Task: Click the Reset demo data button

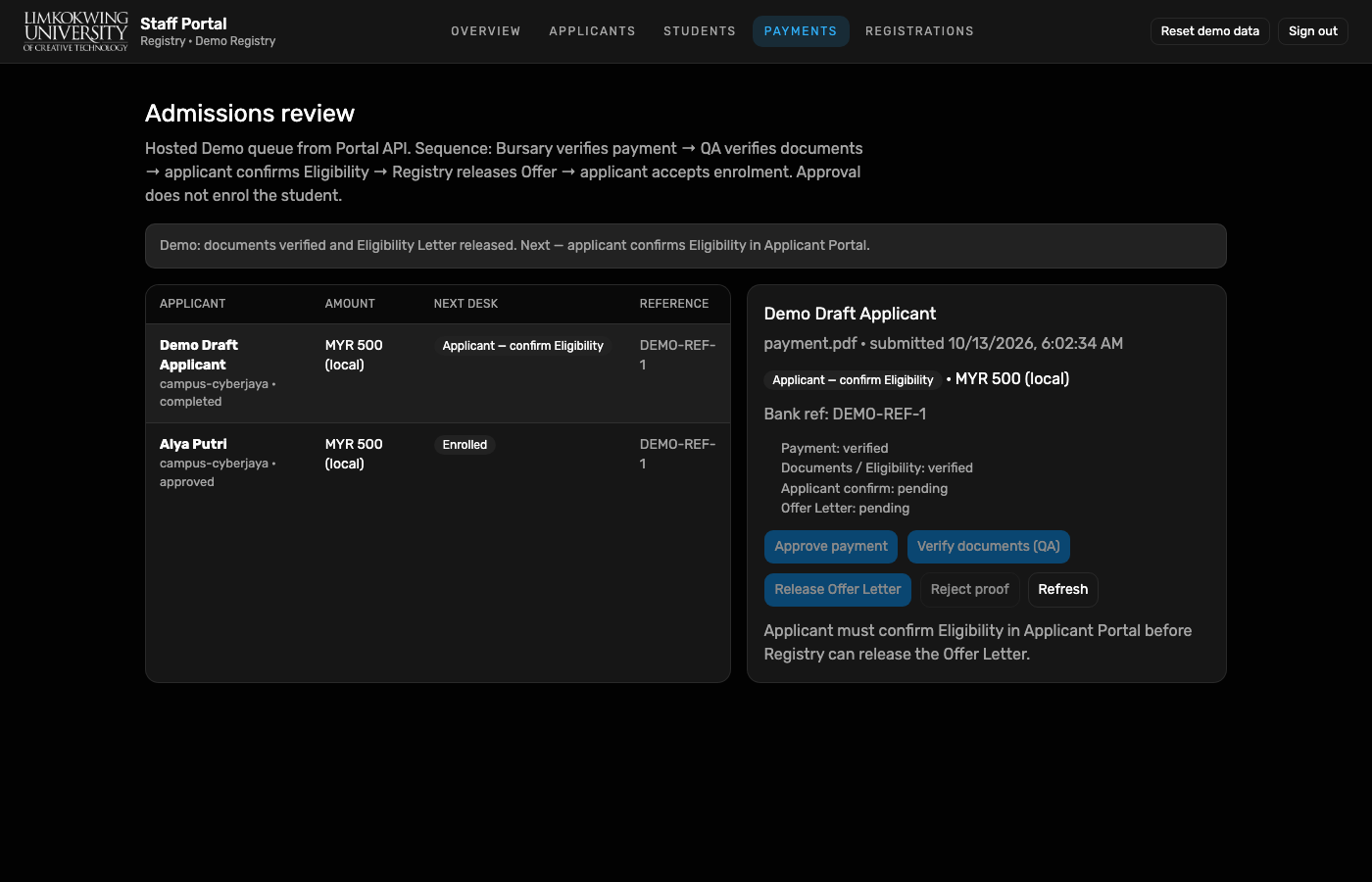Action: tap(1210, 31)
